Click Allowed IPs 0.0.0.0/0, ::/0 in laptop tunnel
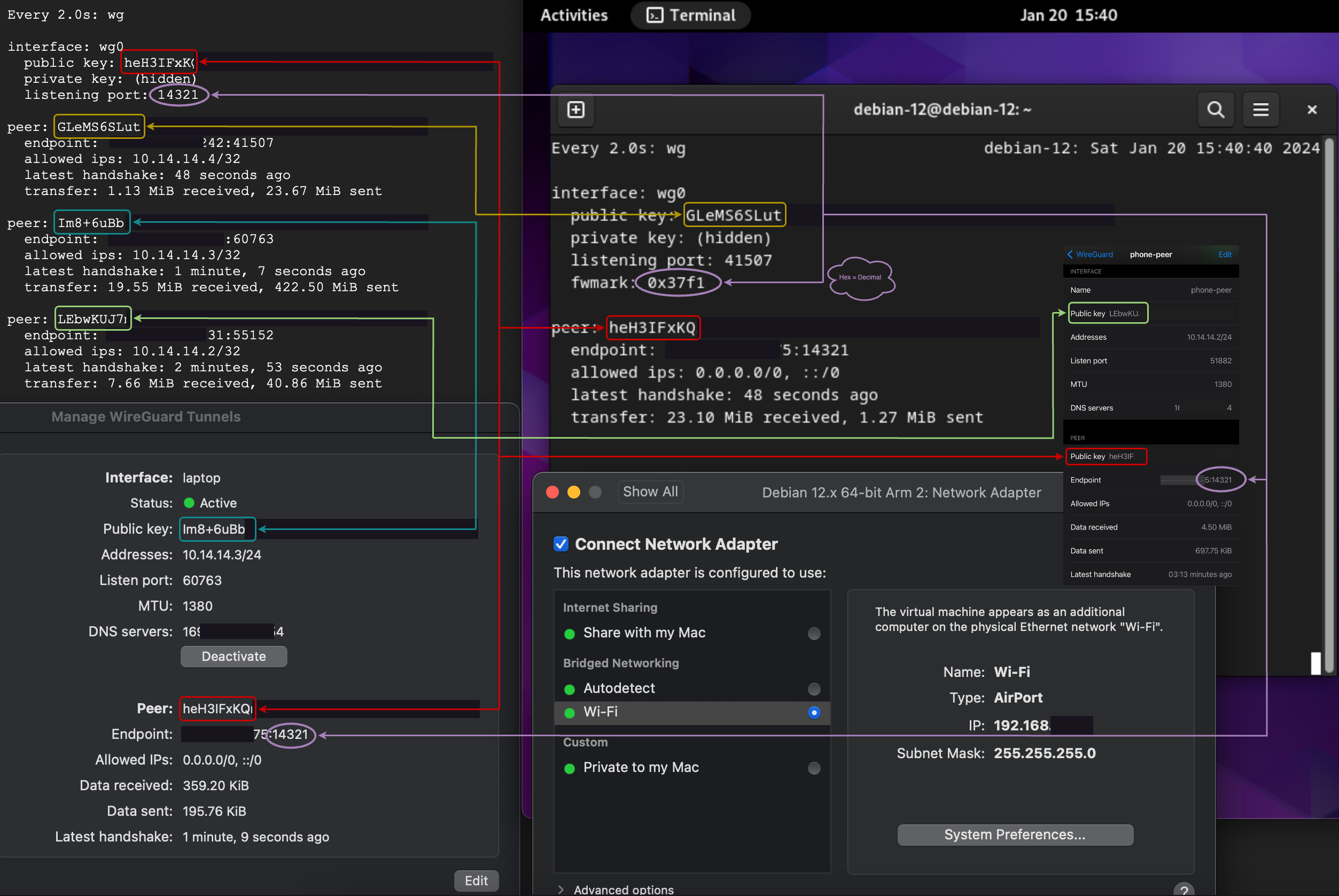 [x=222, y=760]
